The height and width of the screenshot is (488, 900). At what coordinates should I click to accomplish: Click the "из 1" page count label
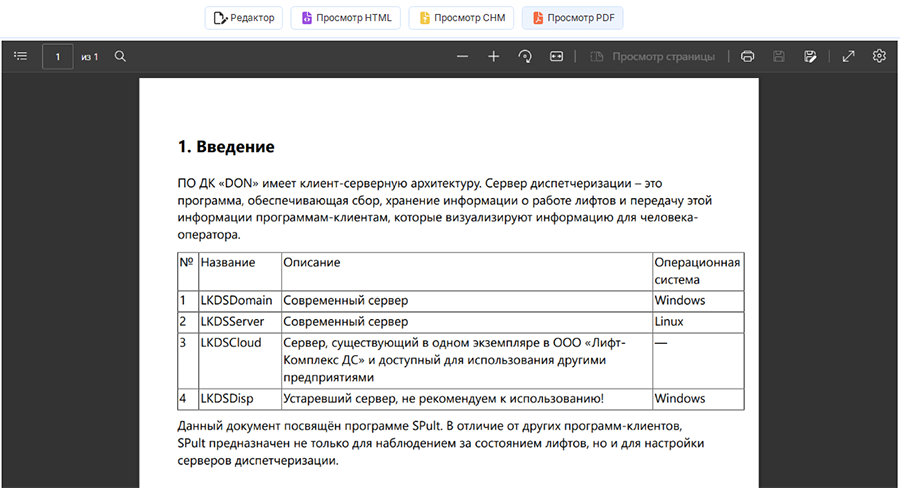90,57
